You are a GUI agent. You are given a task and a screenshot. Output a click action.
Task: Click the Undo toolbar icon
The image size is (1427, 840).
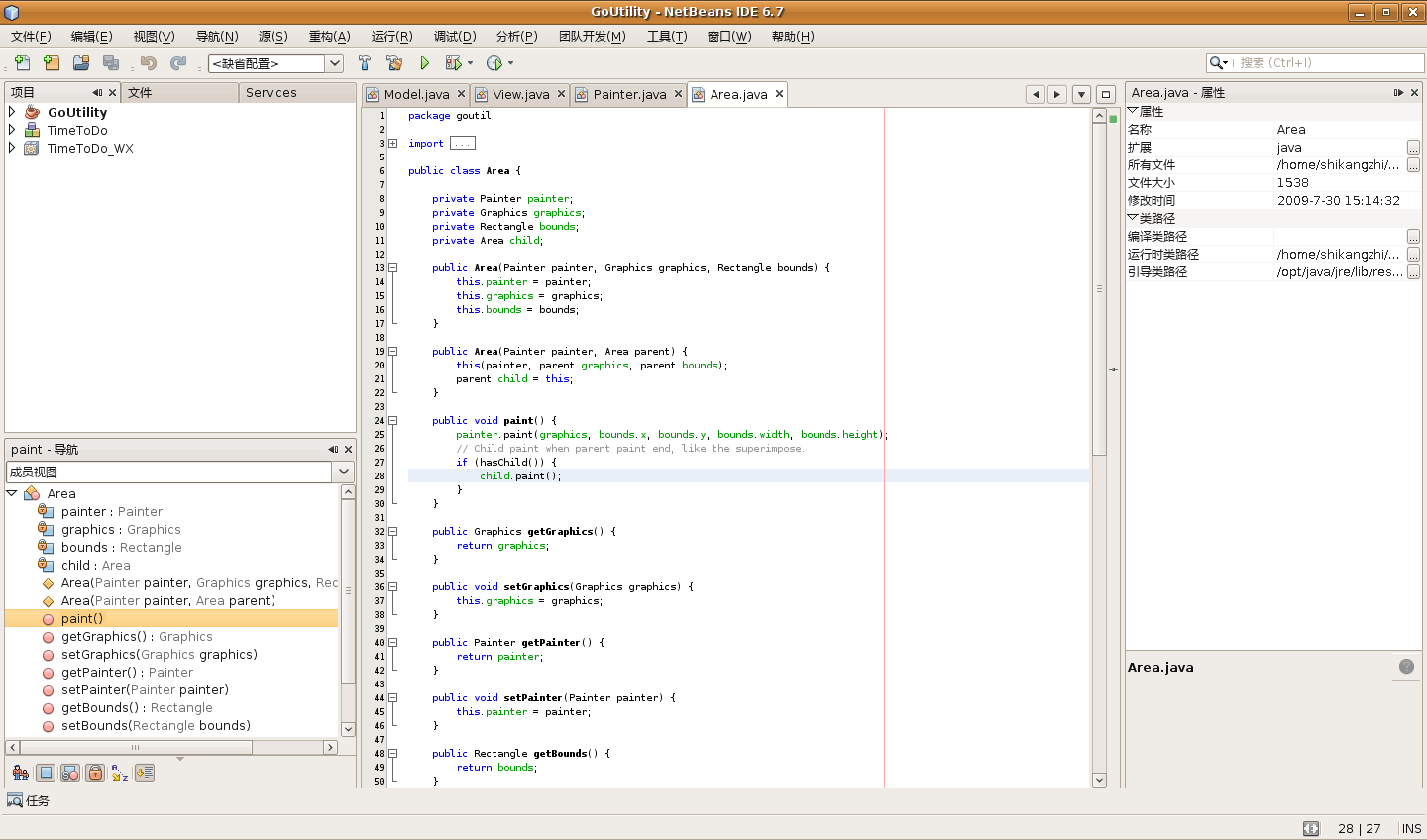(149, 63)
